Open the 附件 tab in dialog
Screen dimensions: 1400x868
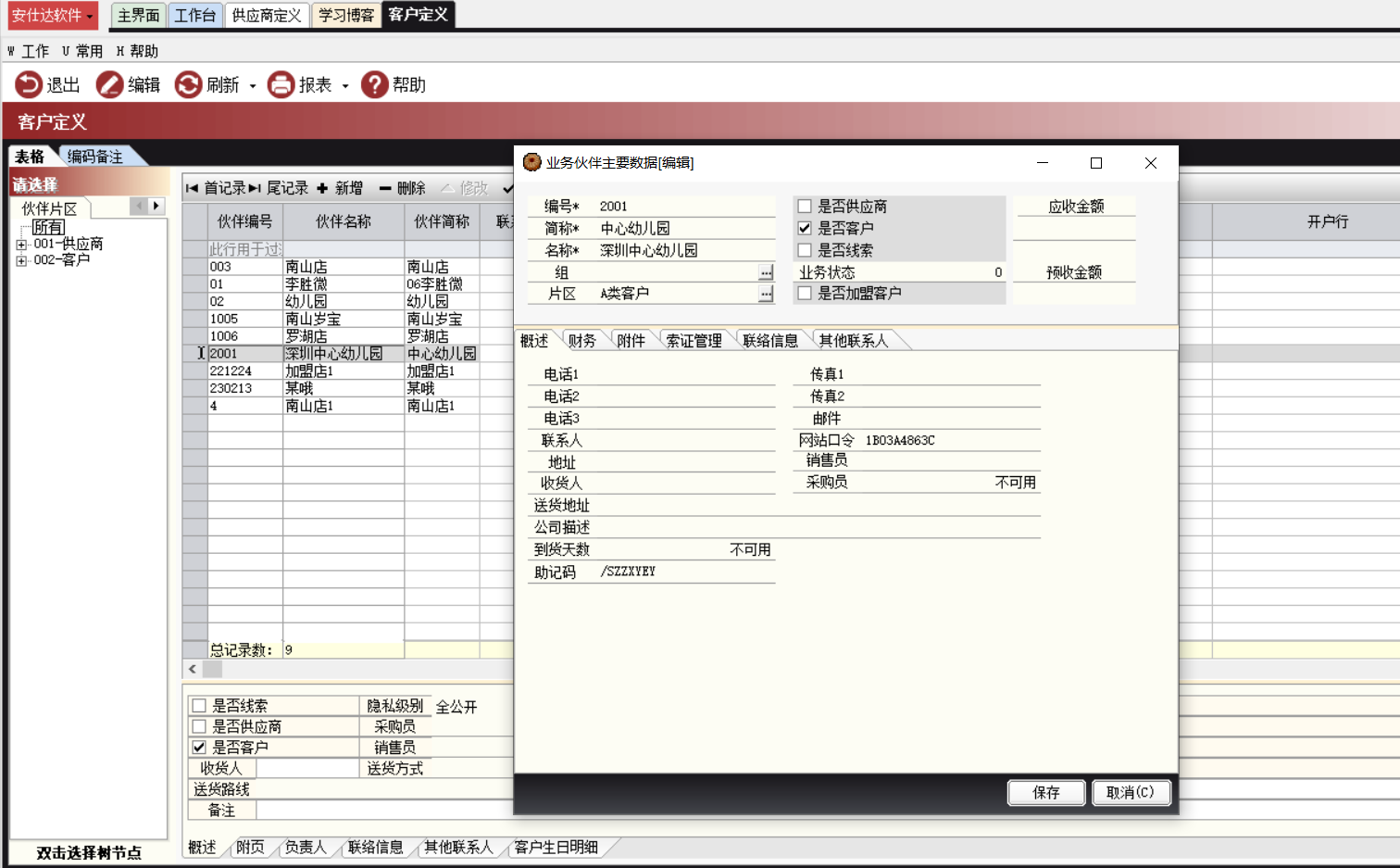click(x=631, y=341)
